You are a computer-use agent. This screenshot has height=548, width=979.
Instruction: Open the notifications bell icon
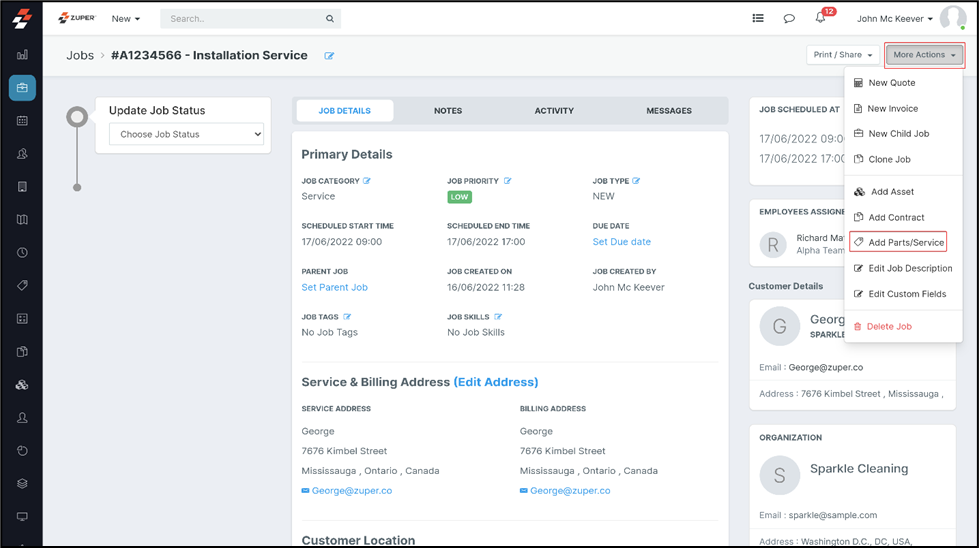tap(820, 19)
